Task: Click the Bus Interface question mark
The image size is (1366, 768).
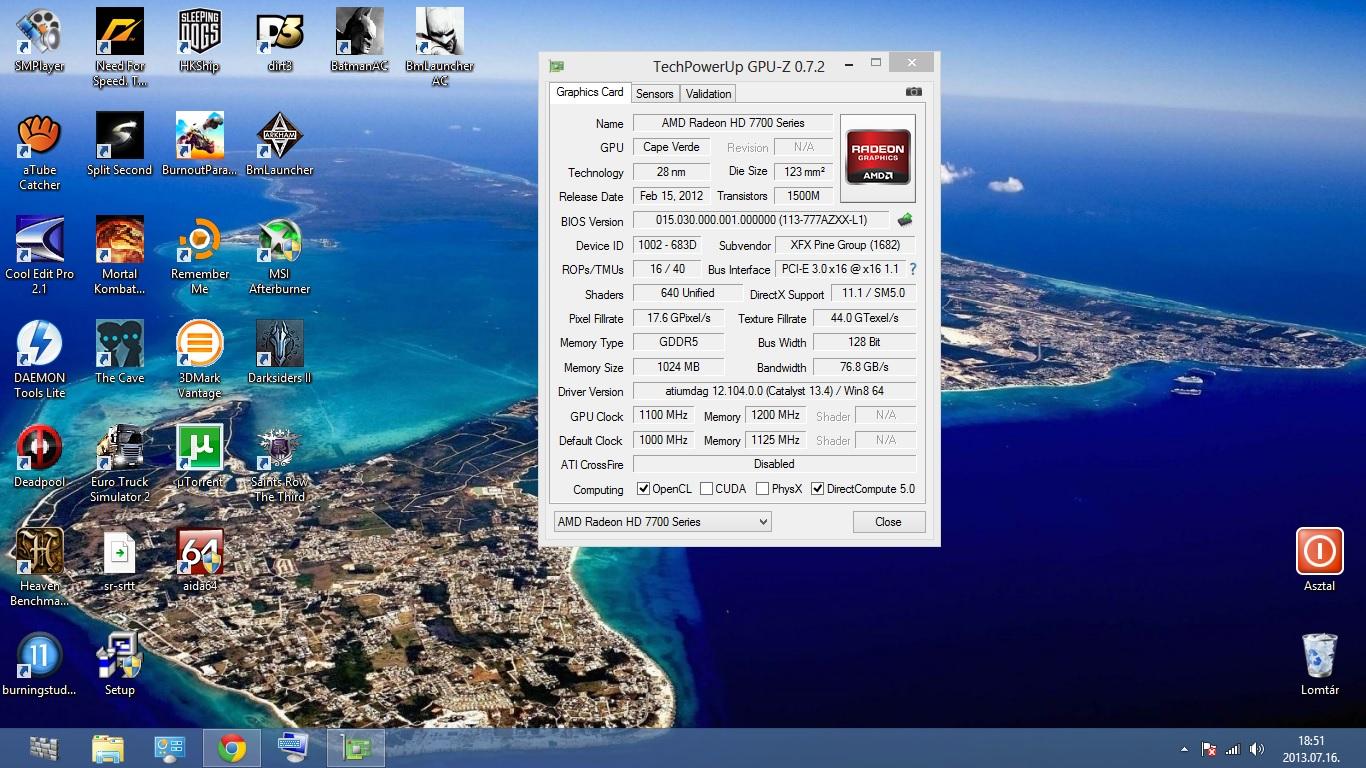Action: [x=912, y=269]
